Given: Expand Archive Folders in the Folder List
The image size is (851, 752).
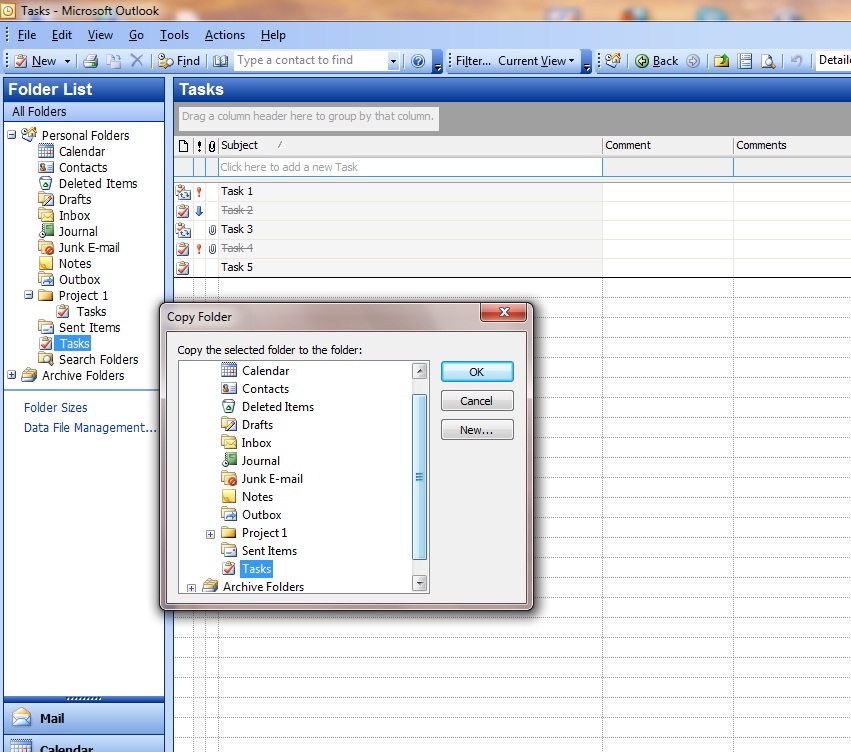Looking at the screenshot, I should coord(12,376).
